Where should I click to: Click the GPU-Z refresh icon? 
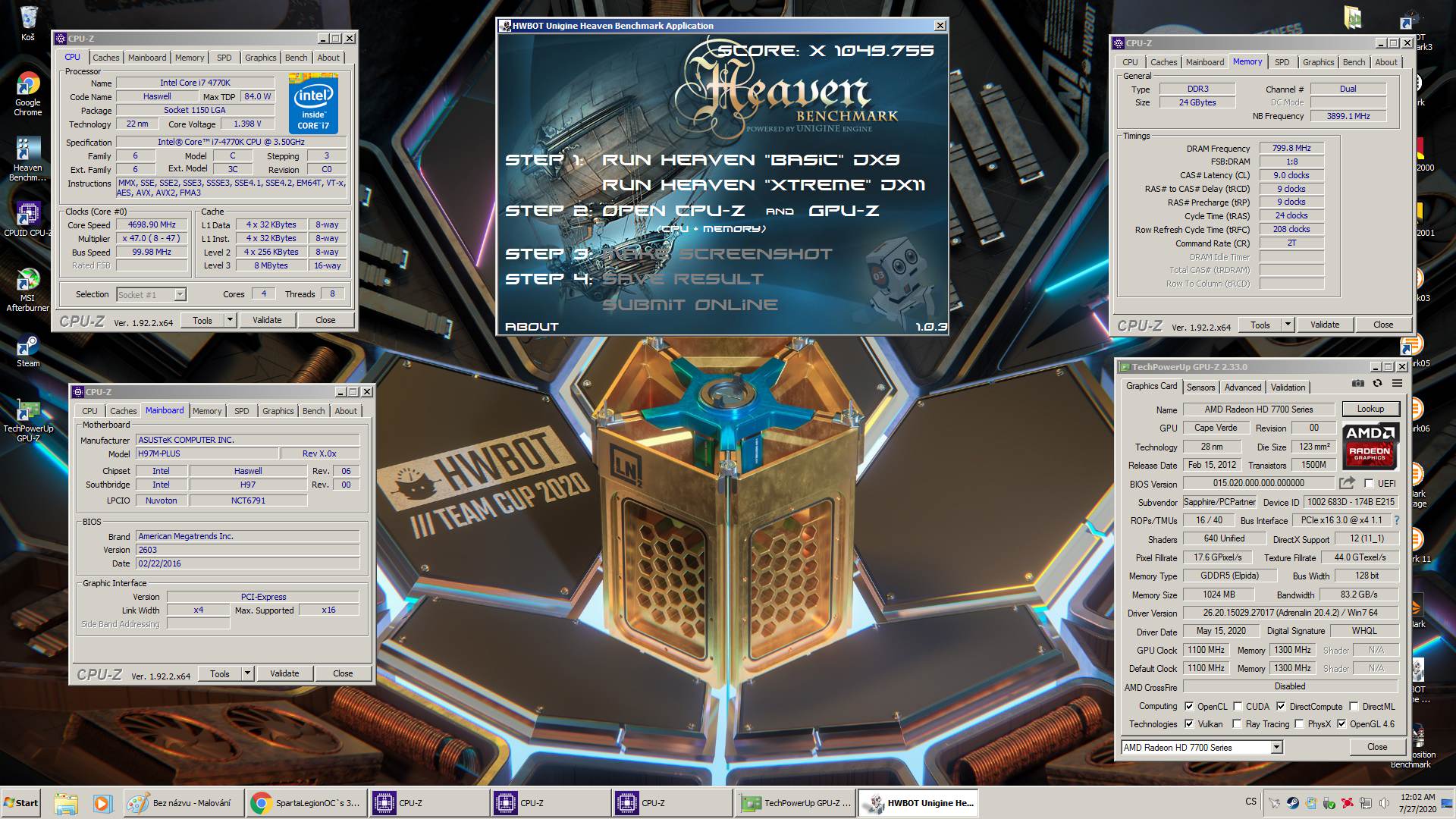click(x=1377, y=384)
